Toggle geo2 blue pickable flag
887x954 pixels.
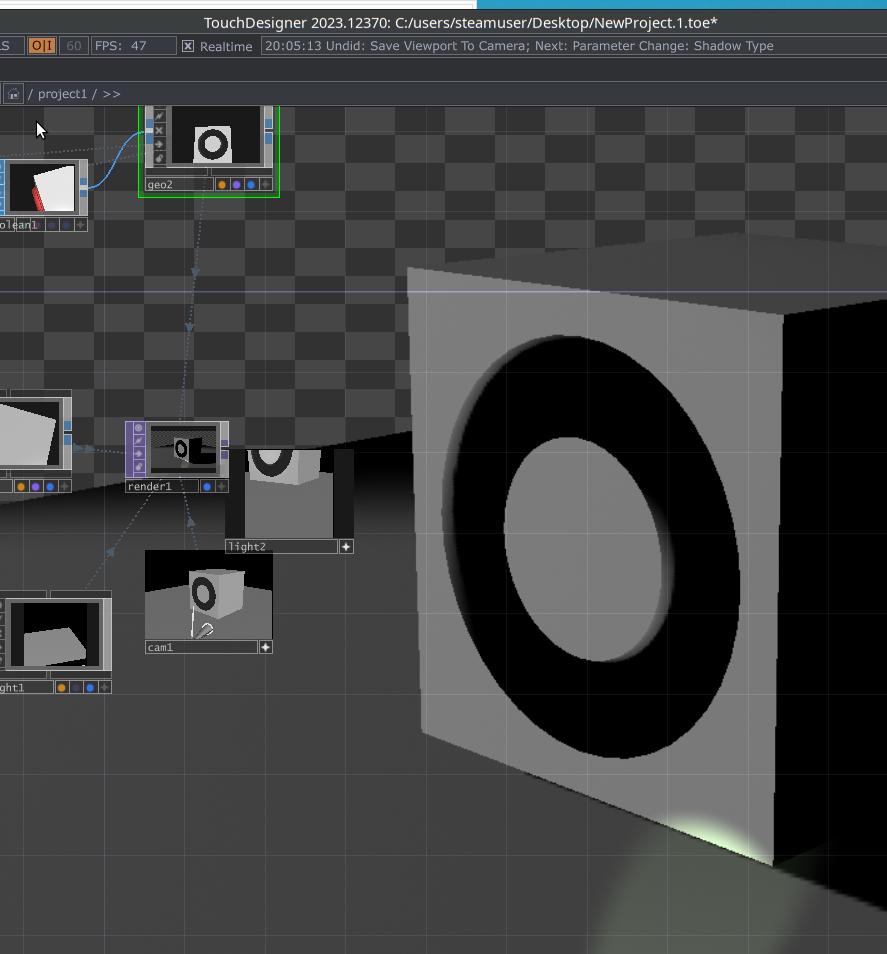251,184
